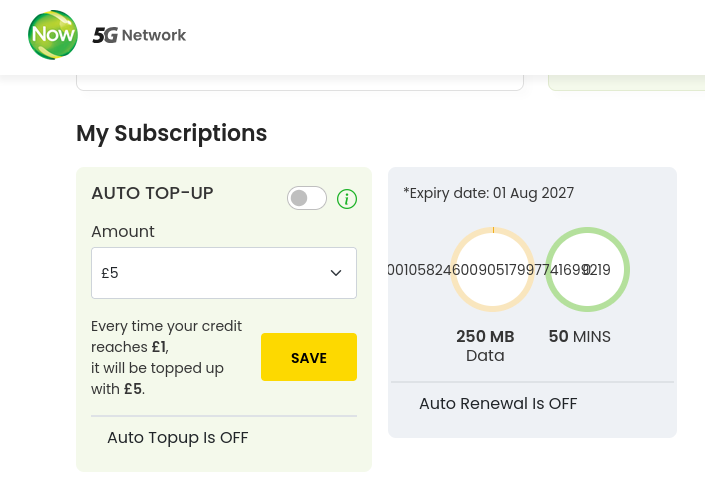Click the pale green card at top right
Image resolution: width=705 pixels, height=503 pixels.
[x=626, y=82]
